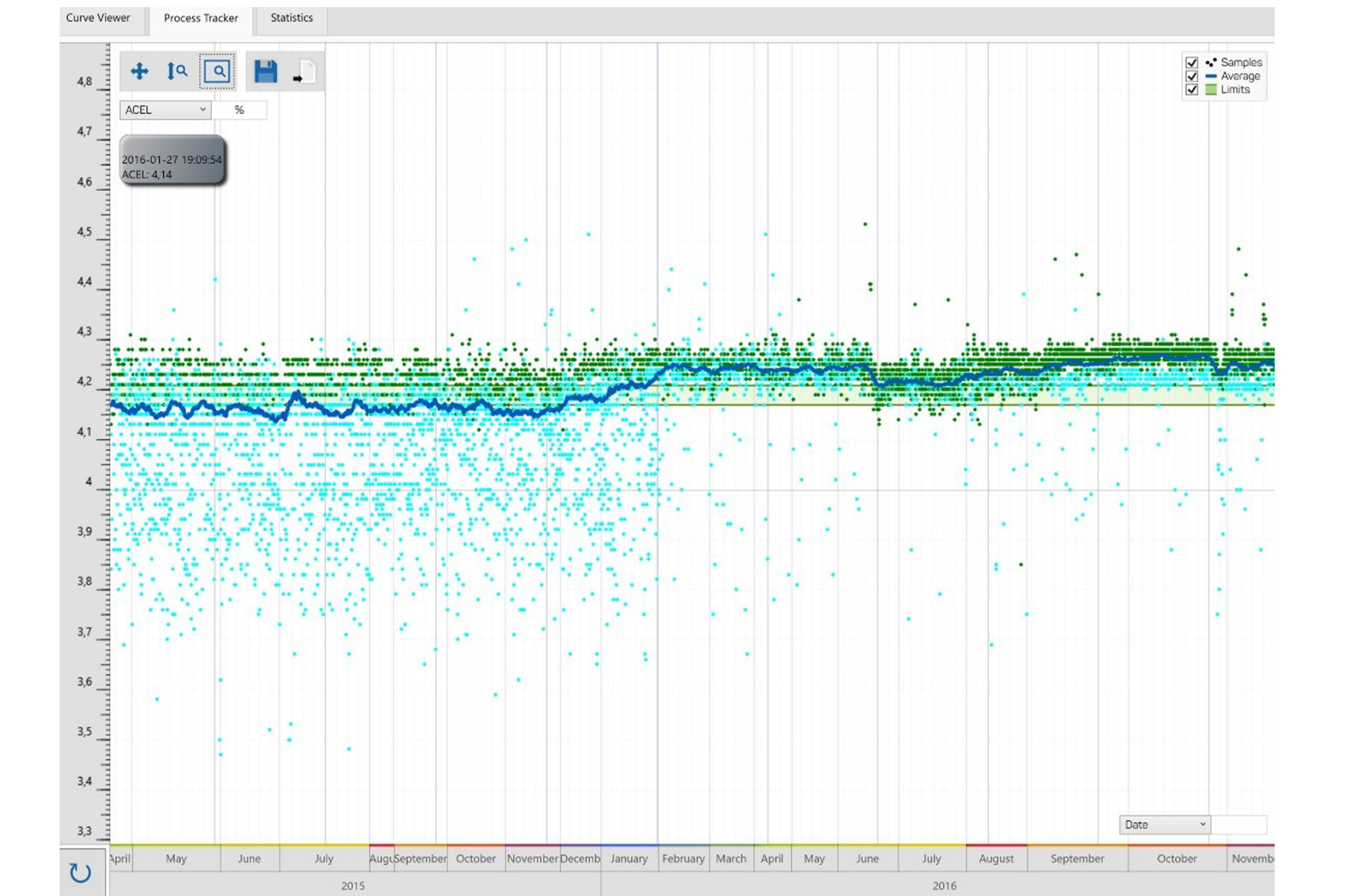Open the Date axis dropdown

(x=1165, y=824)
